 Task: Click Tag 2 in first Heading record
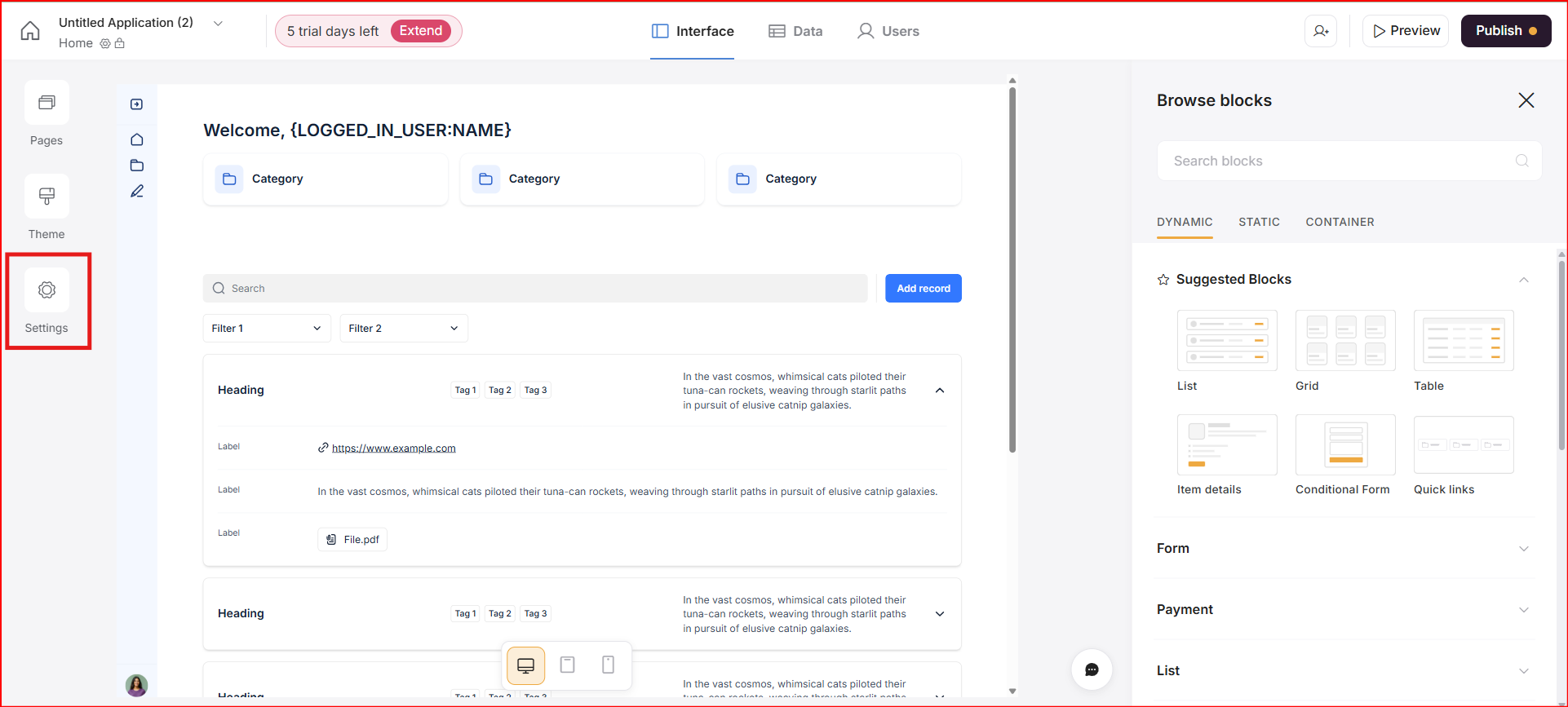(x=500, y=391)
